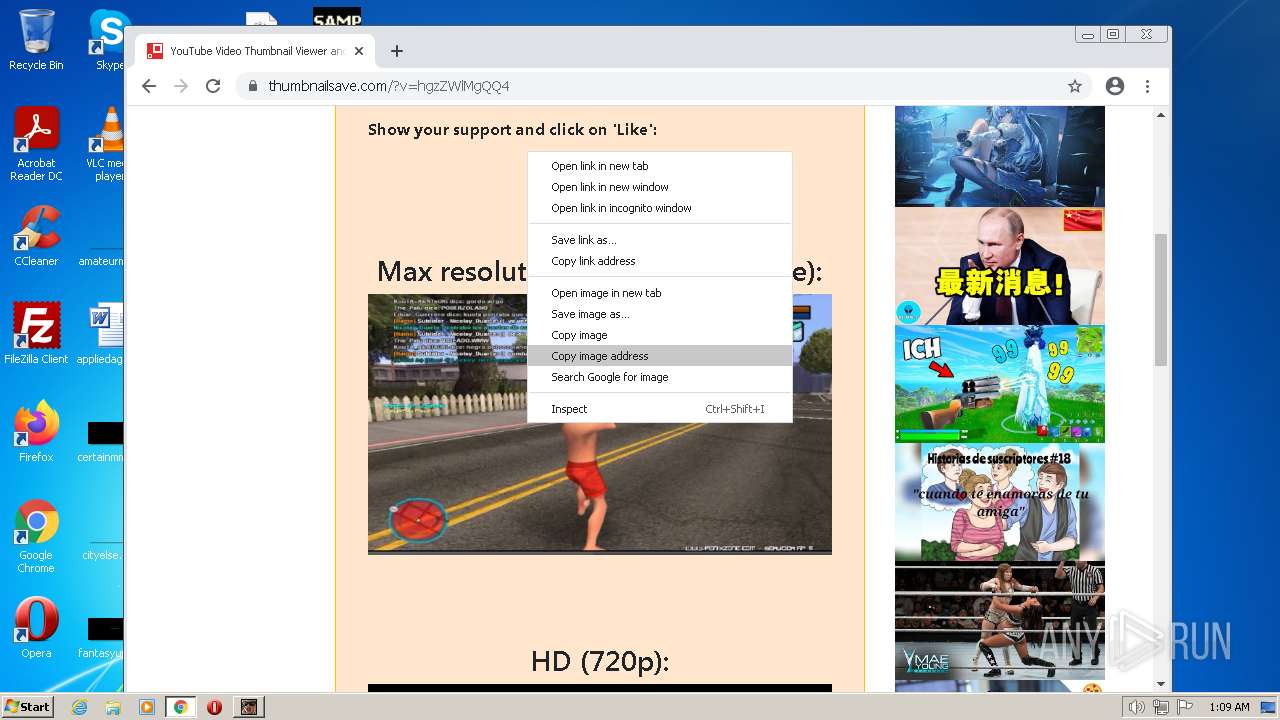
Task: Choose Search Google for image
Action: [x=660, y=377]
